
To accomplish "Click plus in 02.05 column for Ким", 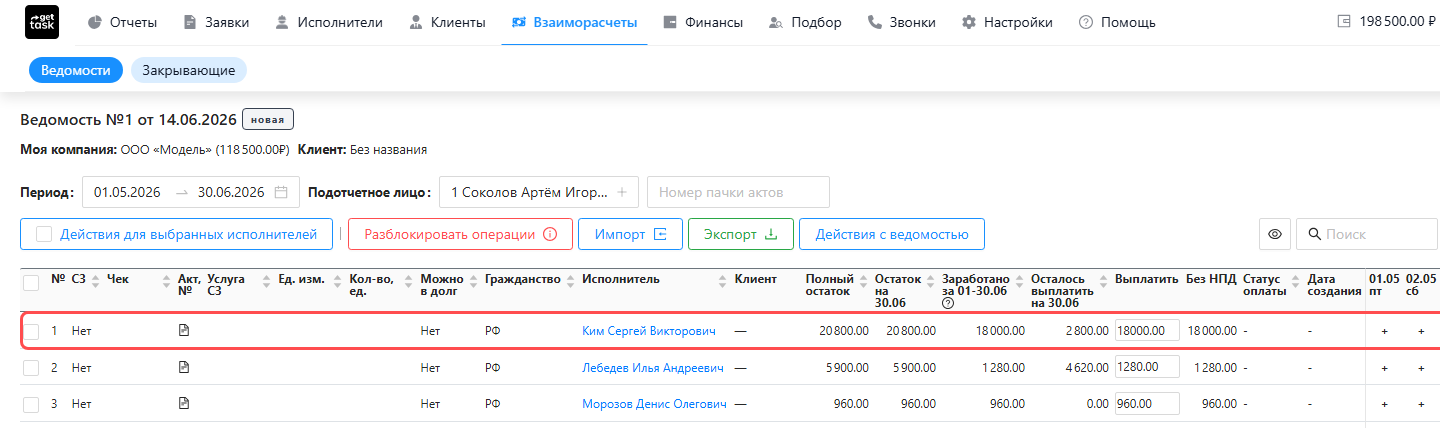I will 1421,331.
